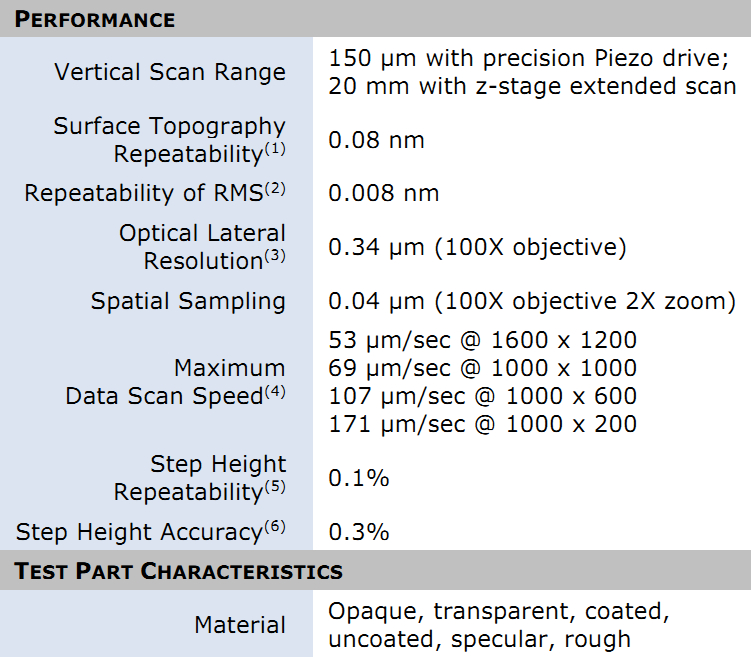The image size is (751, 657).
Task: Select the 0.1% step height repeatability value
Action: coord(358,478)
